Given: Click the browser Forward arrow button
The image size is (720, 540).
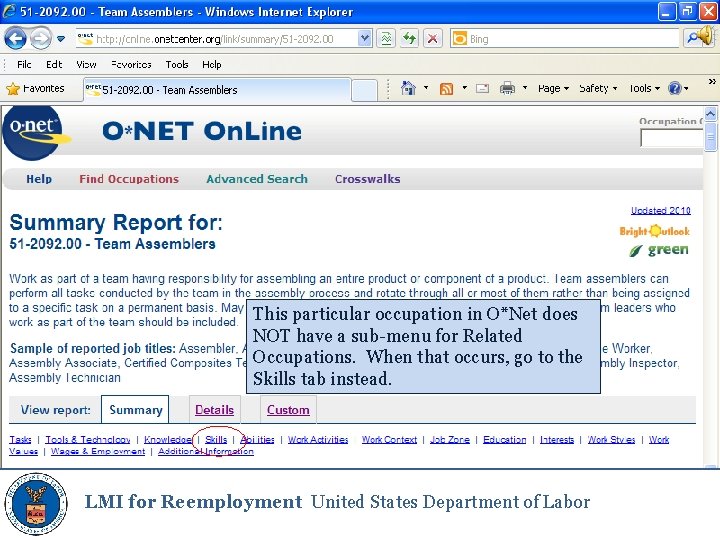Looking at the screenshot, I should tap(41, 39).
